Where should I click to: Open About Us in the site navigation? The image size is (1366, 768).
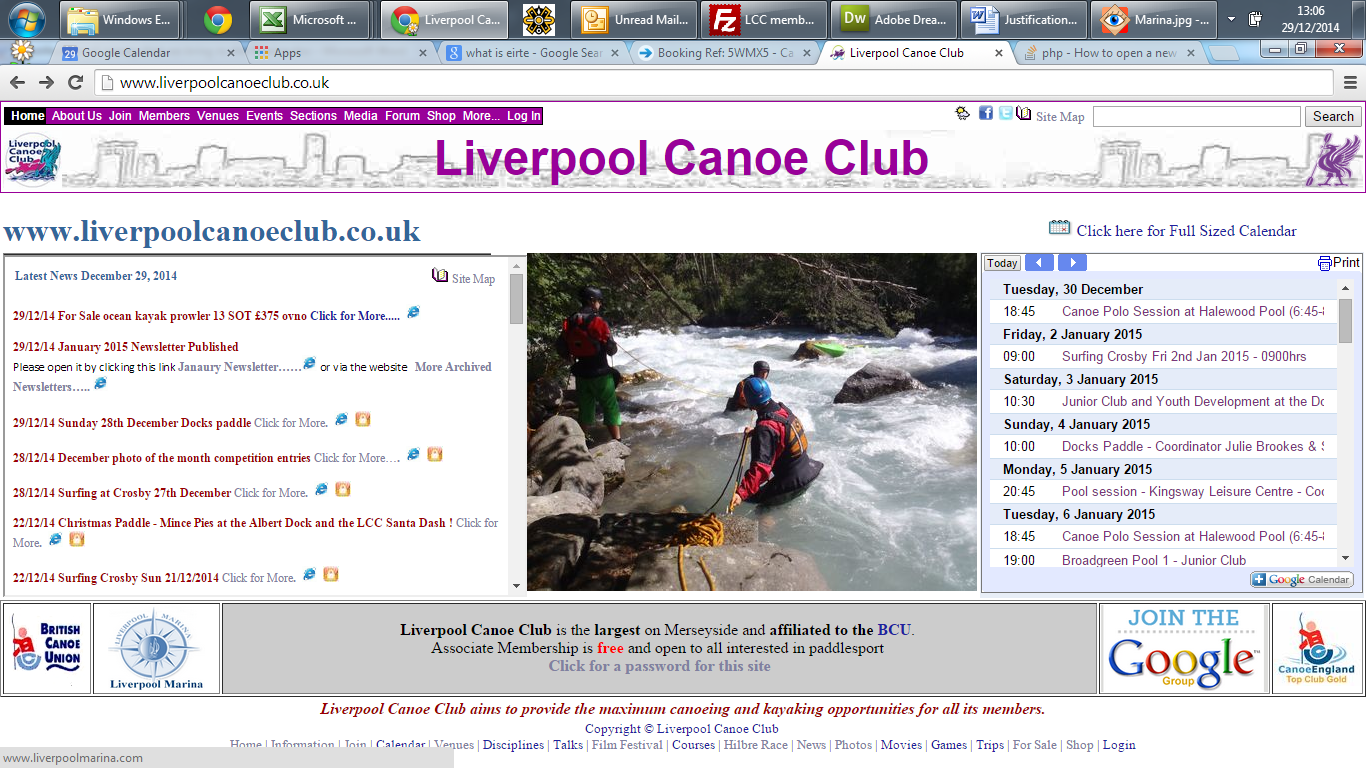(77, 116)
